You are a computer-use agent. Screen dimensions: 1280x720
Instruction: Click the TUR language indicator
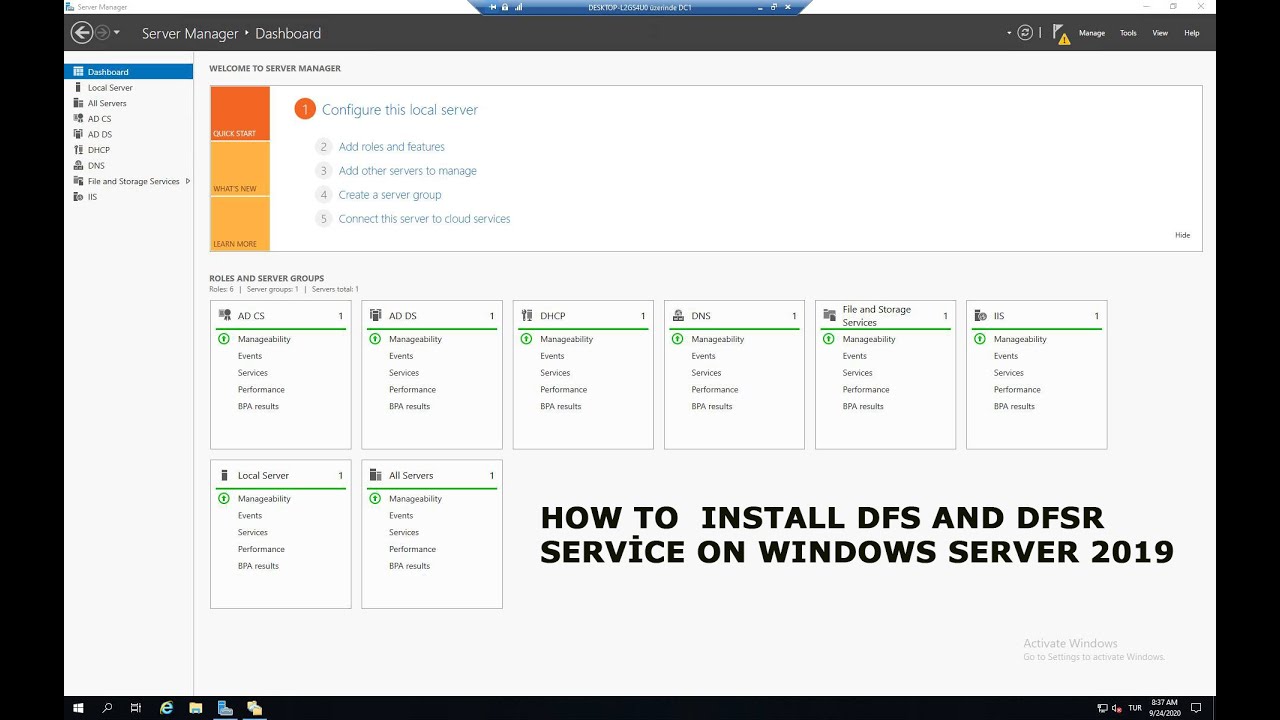pyautogui.click(x=1135, y=708)
